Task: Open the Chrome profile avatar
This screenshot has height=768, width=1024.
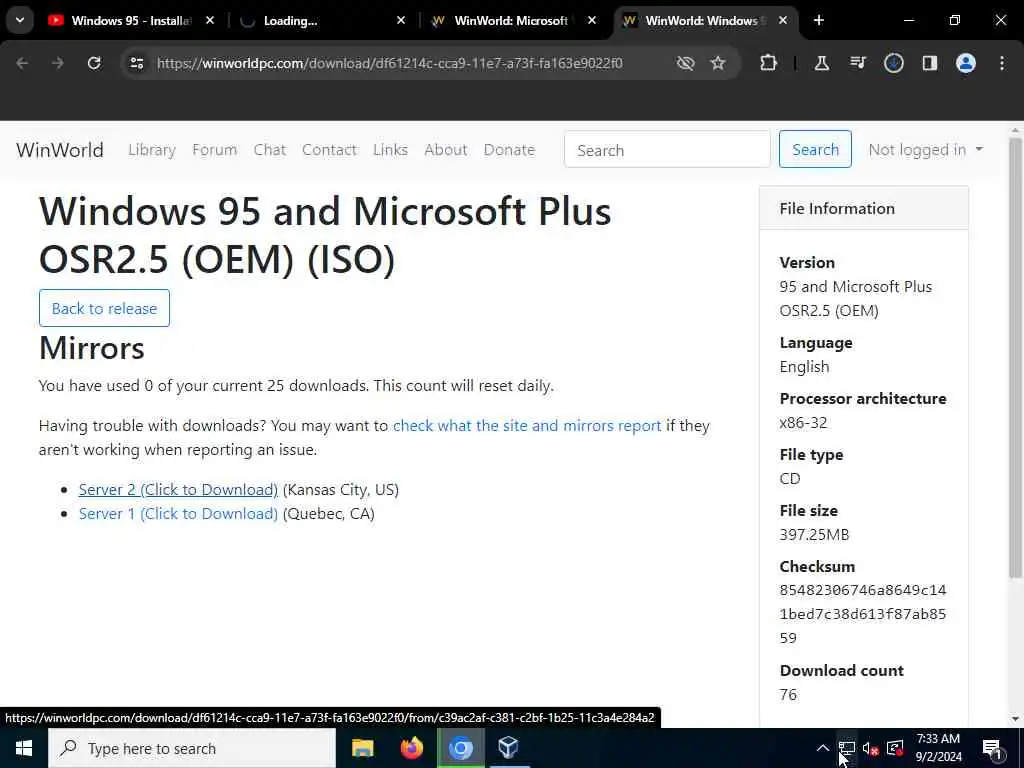Action: [965, 63]
